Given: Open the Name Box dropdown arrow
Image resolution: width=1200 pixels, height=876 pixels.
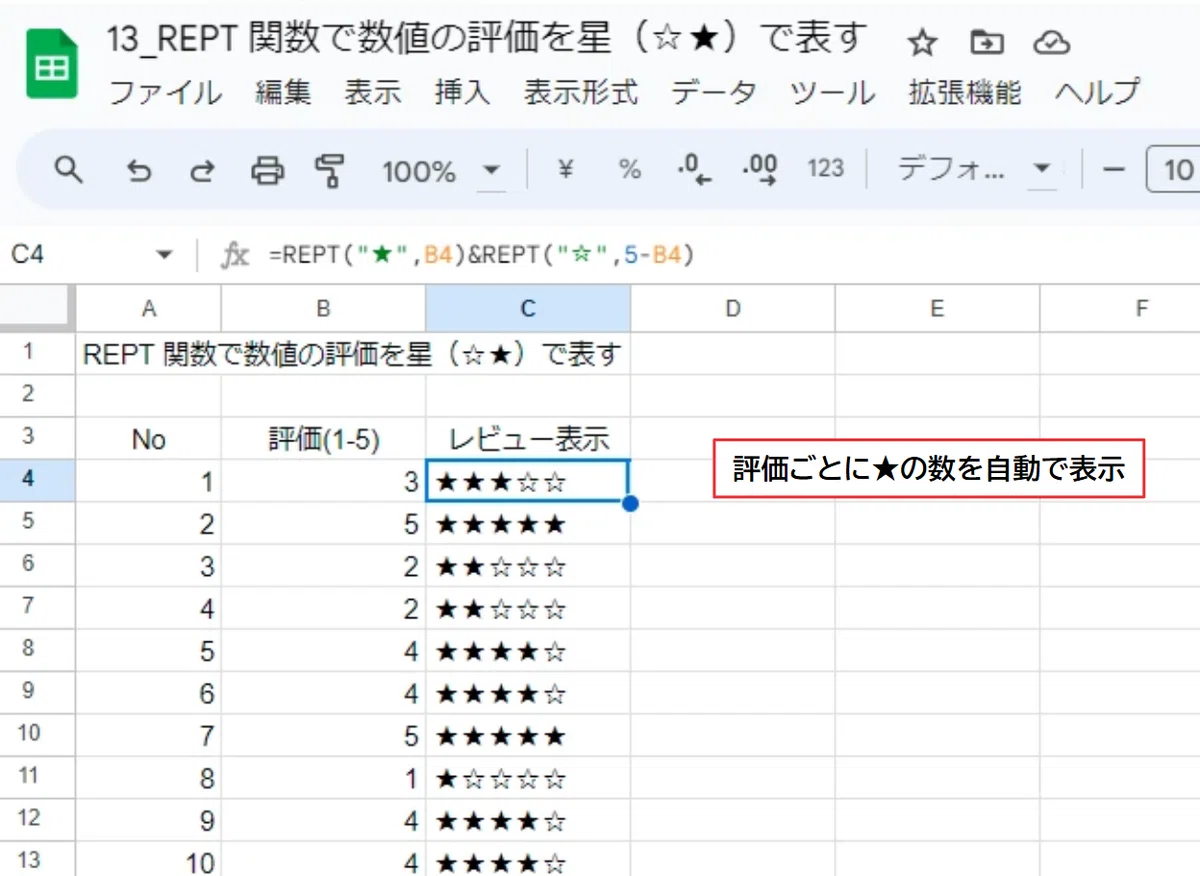Looking at the screenshot, I should 165,256.
